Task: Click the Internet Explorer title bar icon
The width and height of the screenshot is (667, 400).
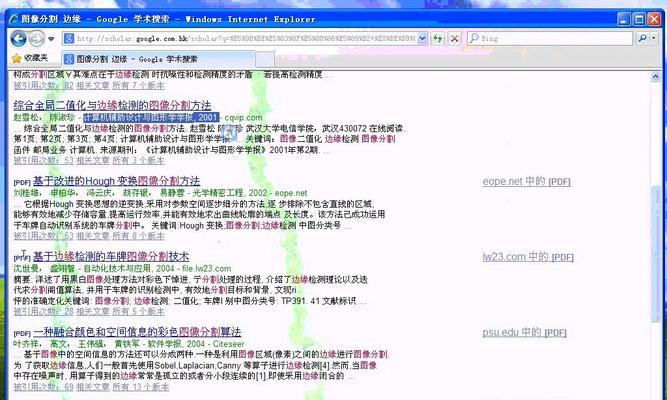Action: coord(14,19)
